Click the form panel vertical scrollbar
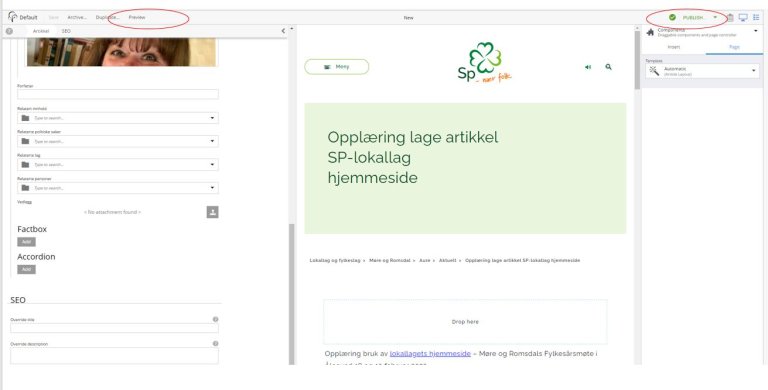The height and width of the screenshot is (390, 768). tap(291, 294)
